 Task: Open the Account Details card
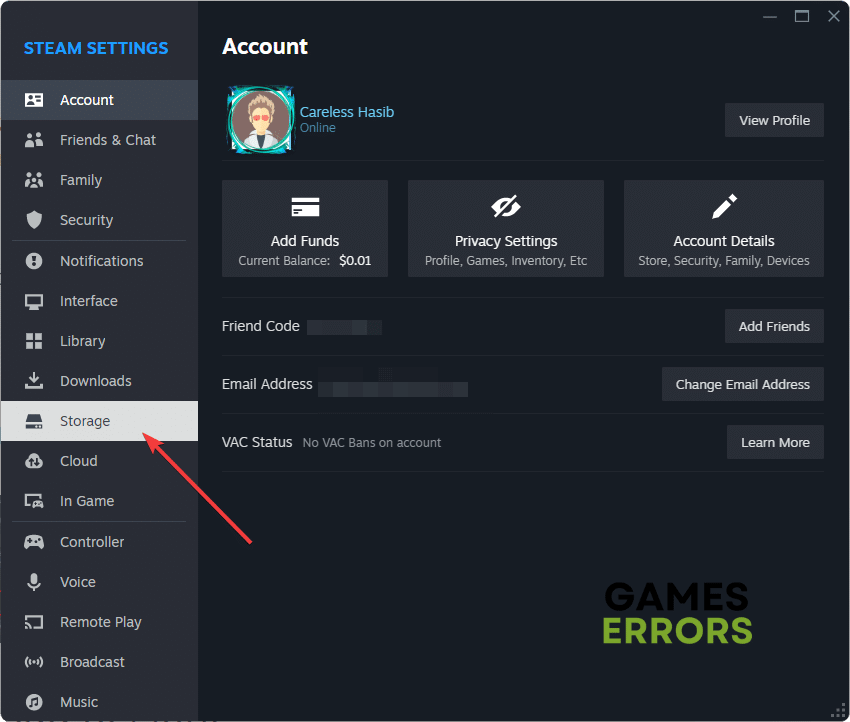click(x=724, y=229)
